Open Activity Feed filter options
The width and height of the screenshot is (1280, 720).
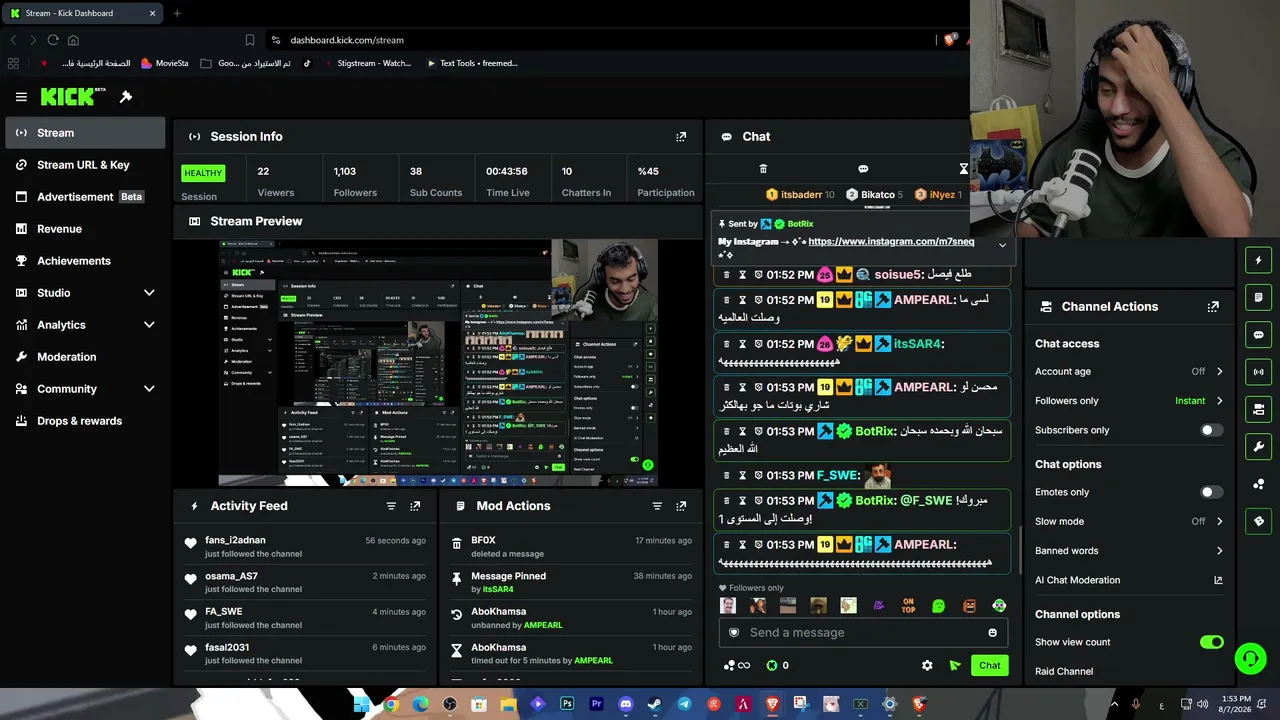pyautogui.click(x=391, y=506)
